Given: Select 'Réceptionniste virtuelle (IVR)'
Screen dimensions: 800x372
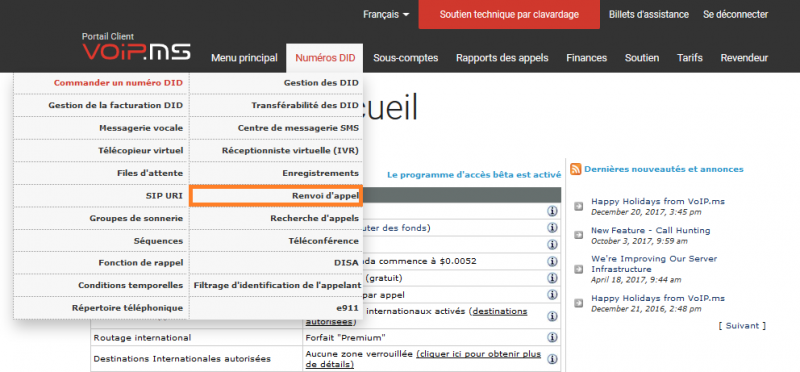Looking at the screenshot, I should (x=276, y=151).
